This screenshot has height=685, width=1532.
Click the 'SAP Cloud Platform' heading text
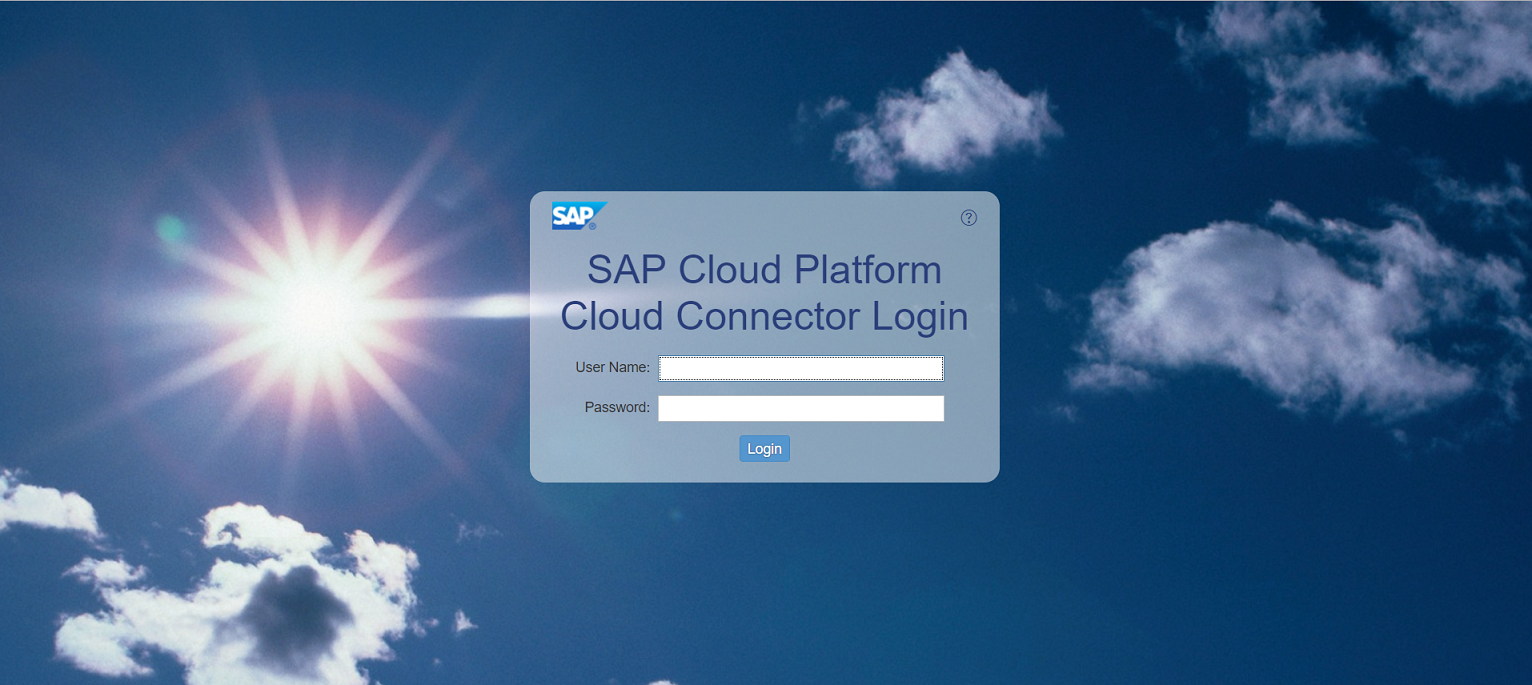(764, 270)
